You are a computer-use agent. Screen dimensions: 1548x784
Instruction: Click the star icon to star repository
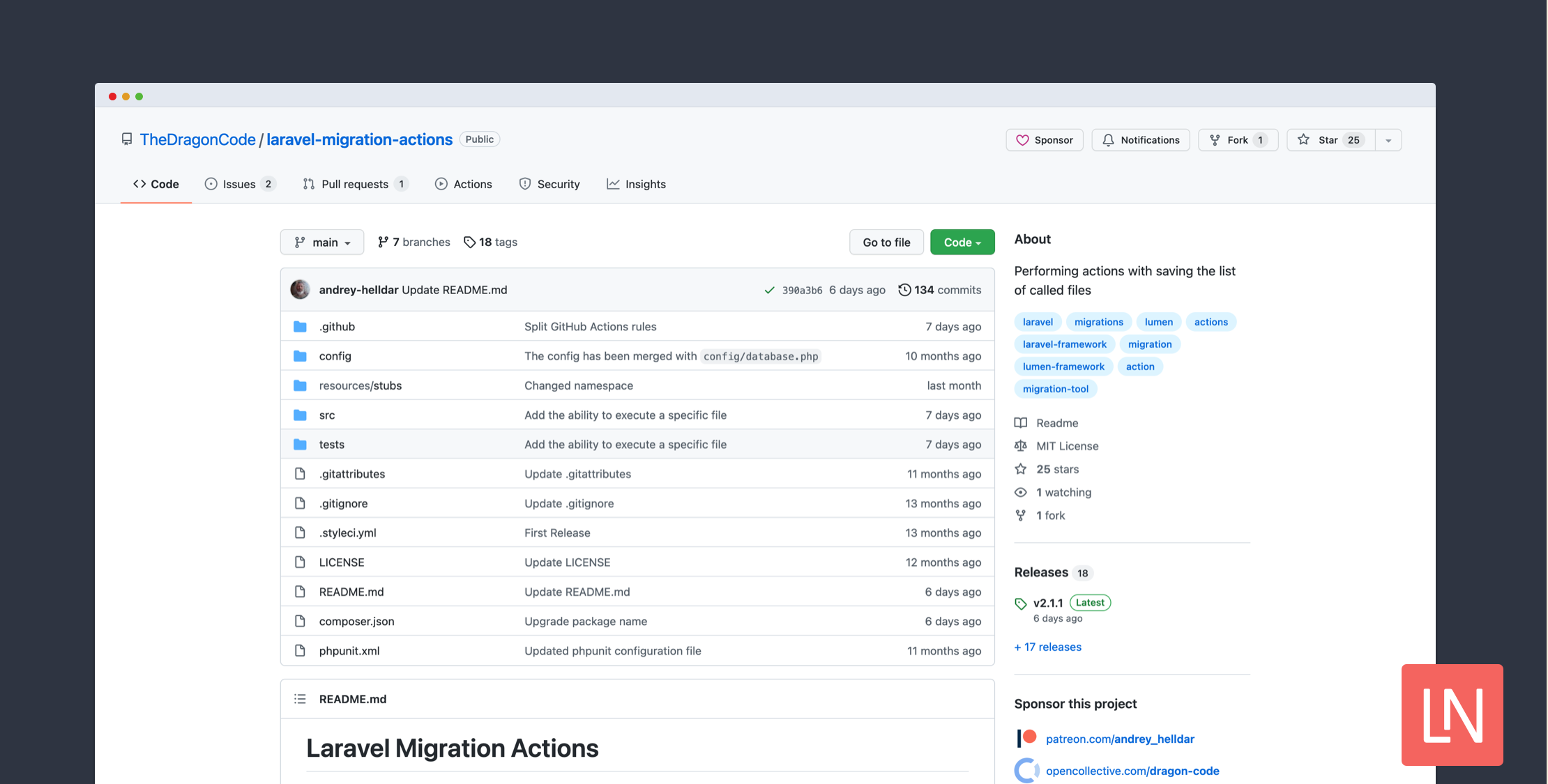[1303, 138]
